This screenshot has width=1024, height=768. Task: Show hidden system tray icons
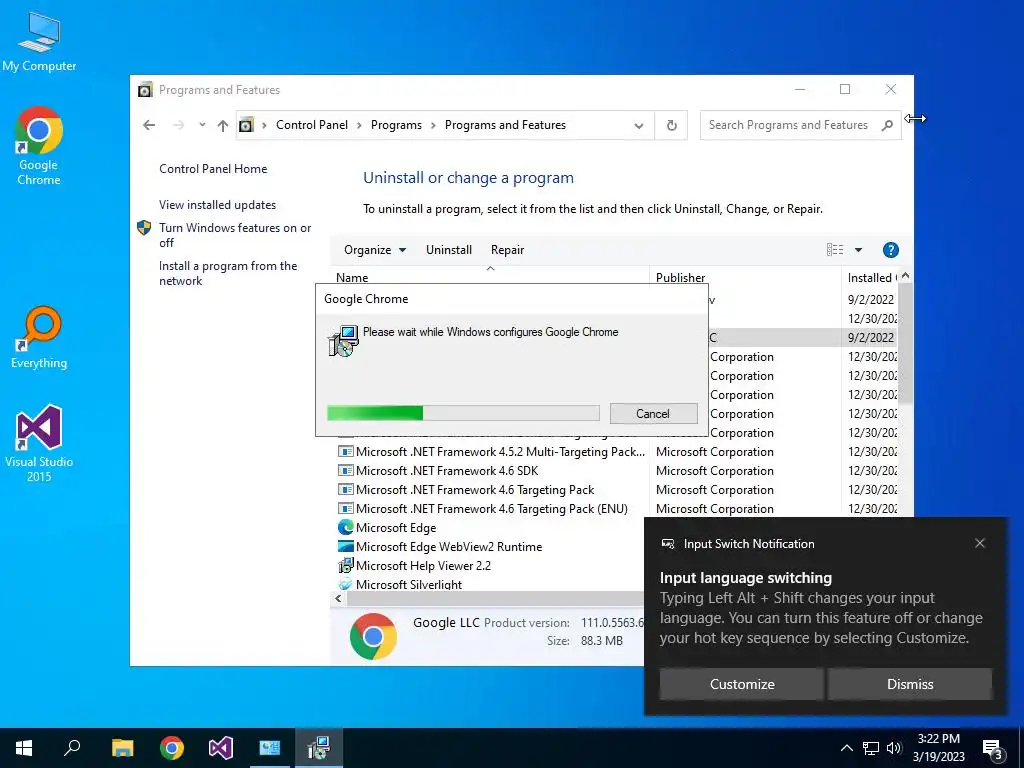[846, 748]
